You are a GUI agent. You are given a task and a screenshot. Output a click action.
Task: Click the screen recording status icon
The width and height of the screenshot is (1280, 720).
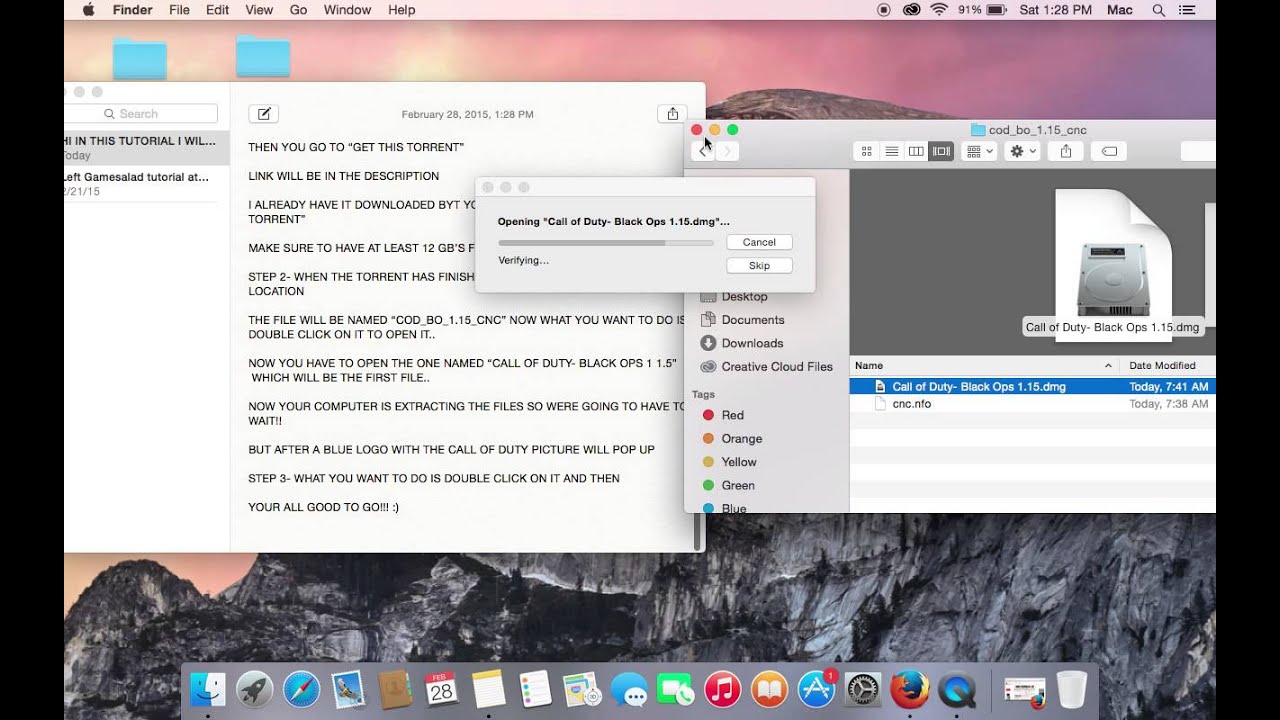[x=884, y=10]
